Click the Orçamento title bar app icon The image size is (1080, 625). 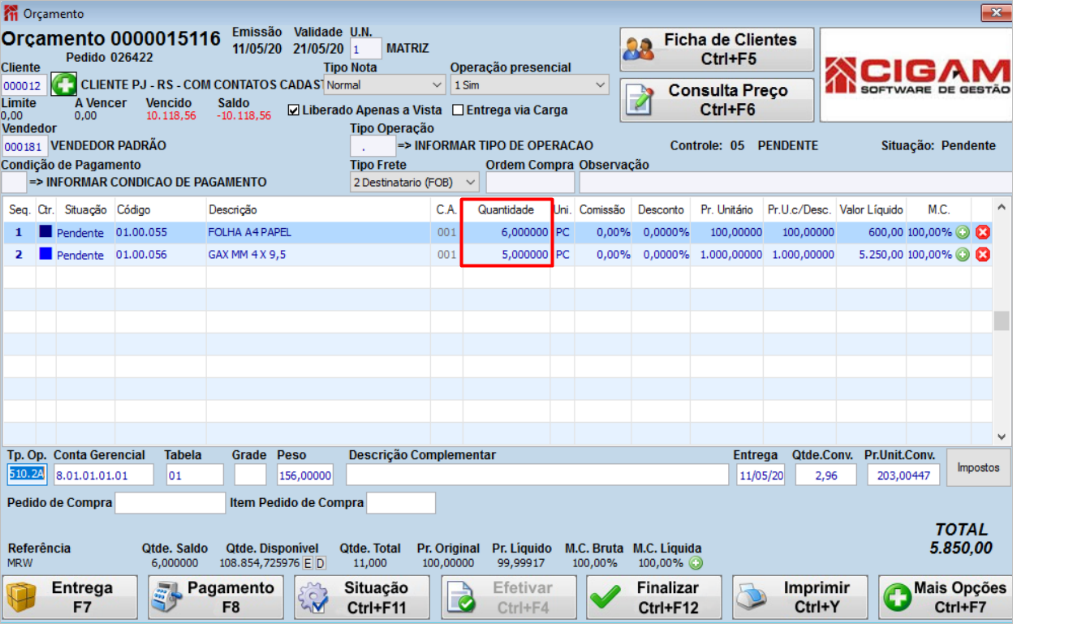[10, 13]
